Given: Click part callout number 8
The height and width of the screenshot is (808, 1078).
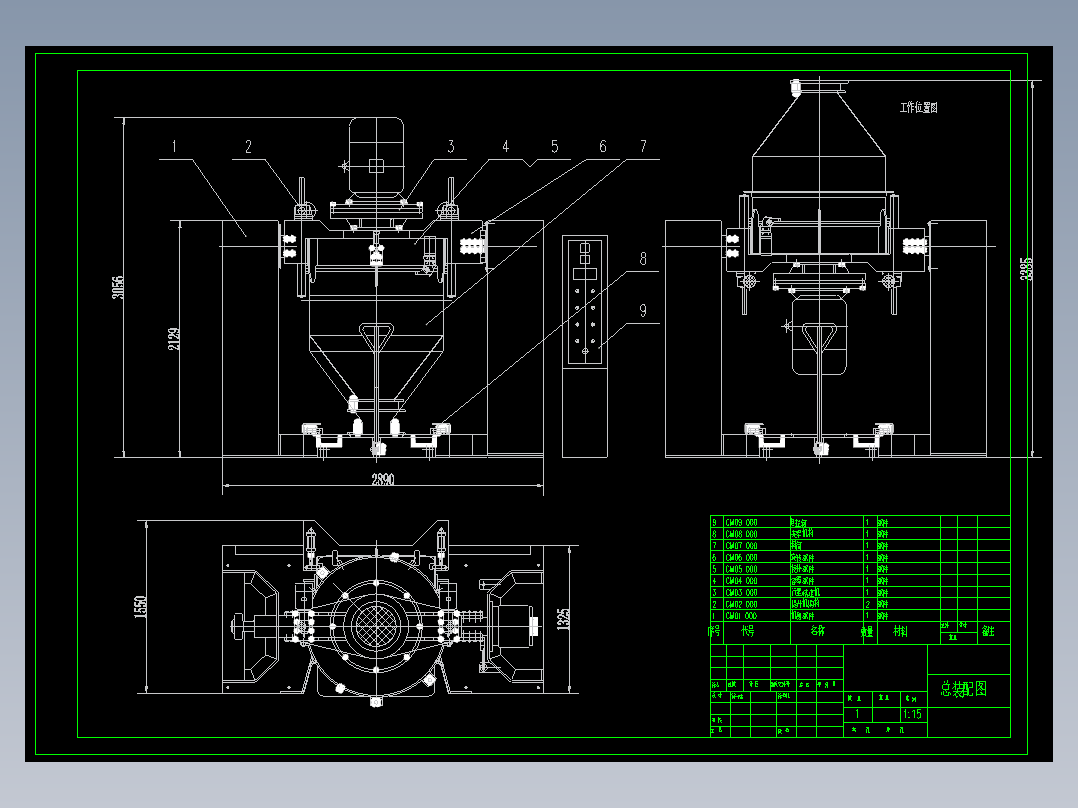Looking at the screenshot, I should click(x=643, y=259).
